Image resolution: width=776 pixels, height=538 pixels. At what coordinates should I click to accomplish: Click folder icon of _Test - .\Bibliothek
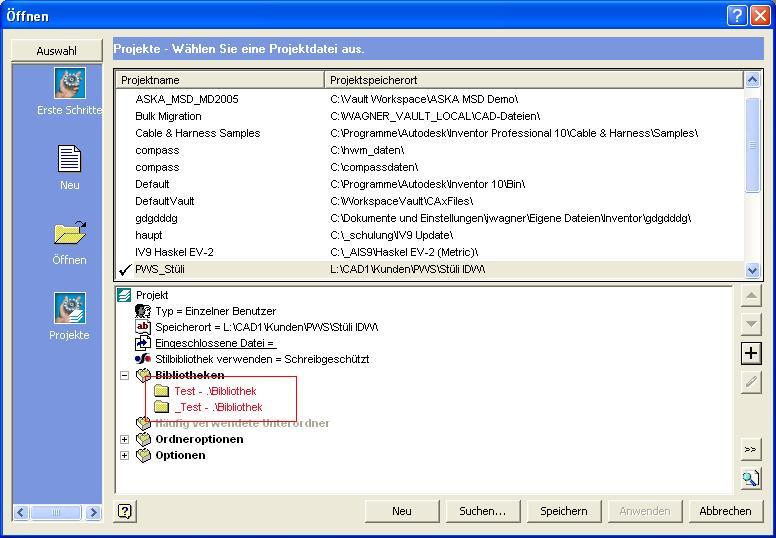click(161, 407)
